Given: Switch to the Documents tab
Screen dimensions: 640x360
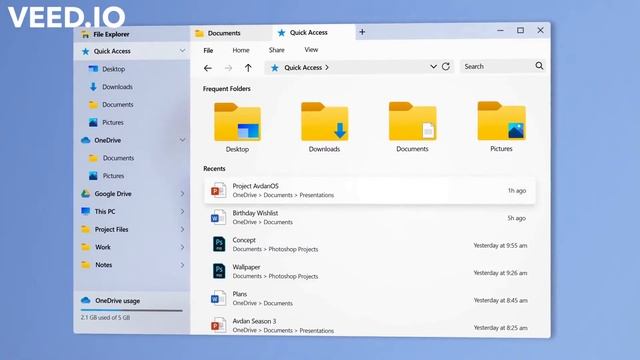Looking at the screenshot, I should coord(231,33).
